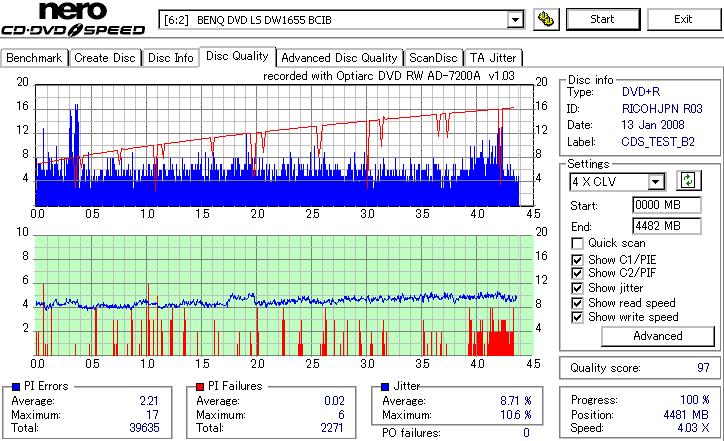Open the options icon next to Start
The height and width of the screenshot is (441, 724).
(546, 19)
